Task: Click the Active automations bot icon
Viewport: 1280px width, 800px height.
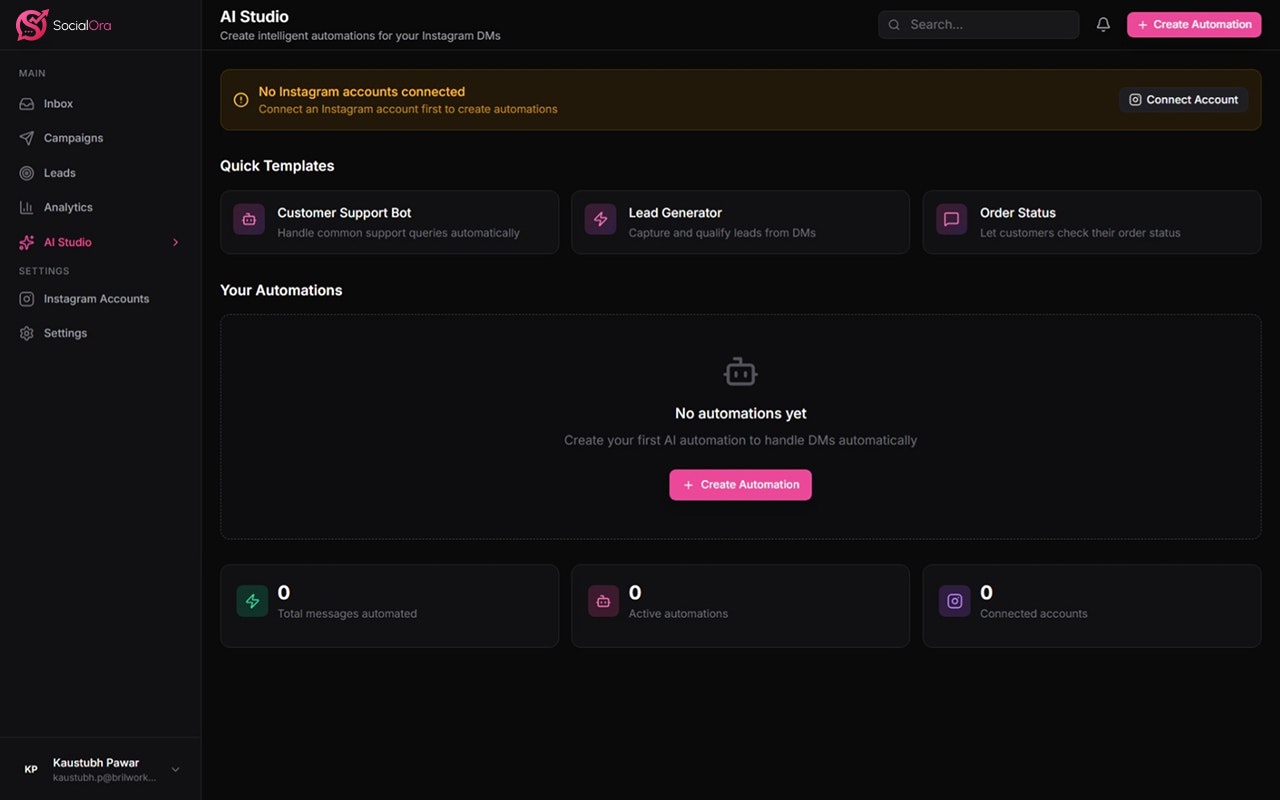Action: (x=603, y=601)
